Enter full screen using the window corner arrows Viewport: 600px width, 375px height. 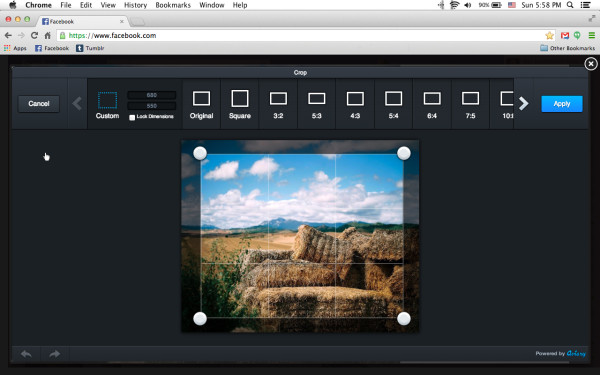(x=592, y=18)
